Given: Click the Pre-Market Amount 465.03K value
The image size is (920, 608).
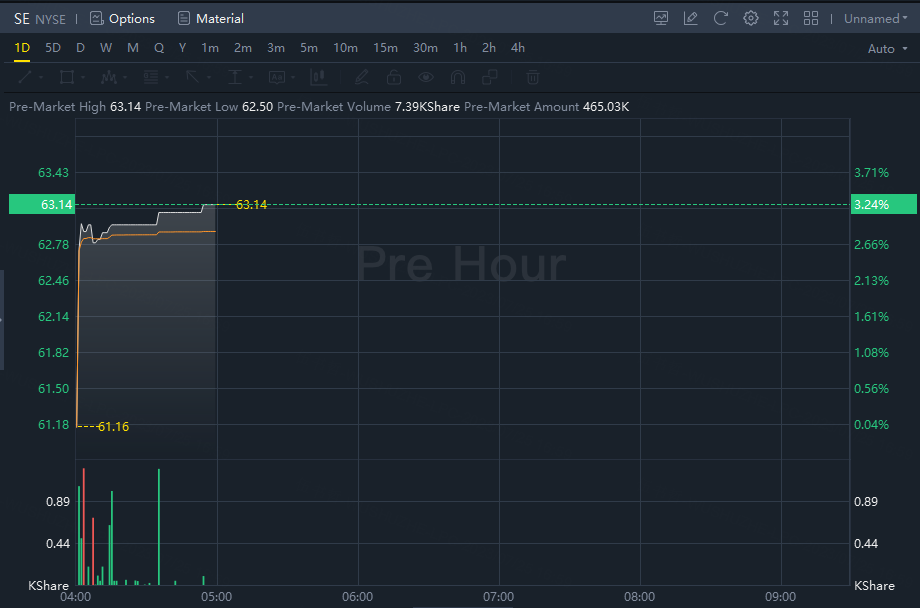Looking at the screenshot, I should coord(606,107).
